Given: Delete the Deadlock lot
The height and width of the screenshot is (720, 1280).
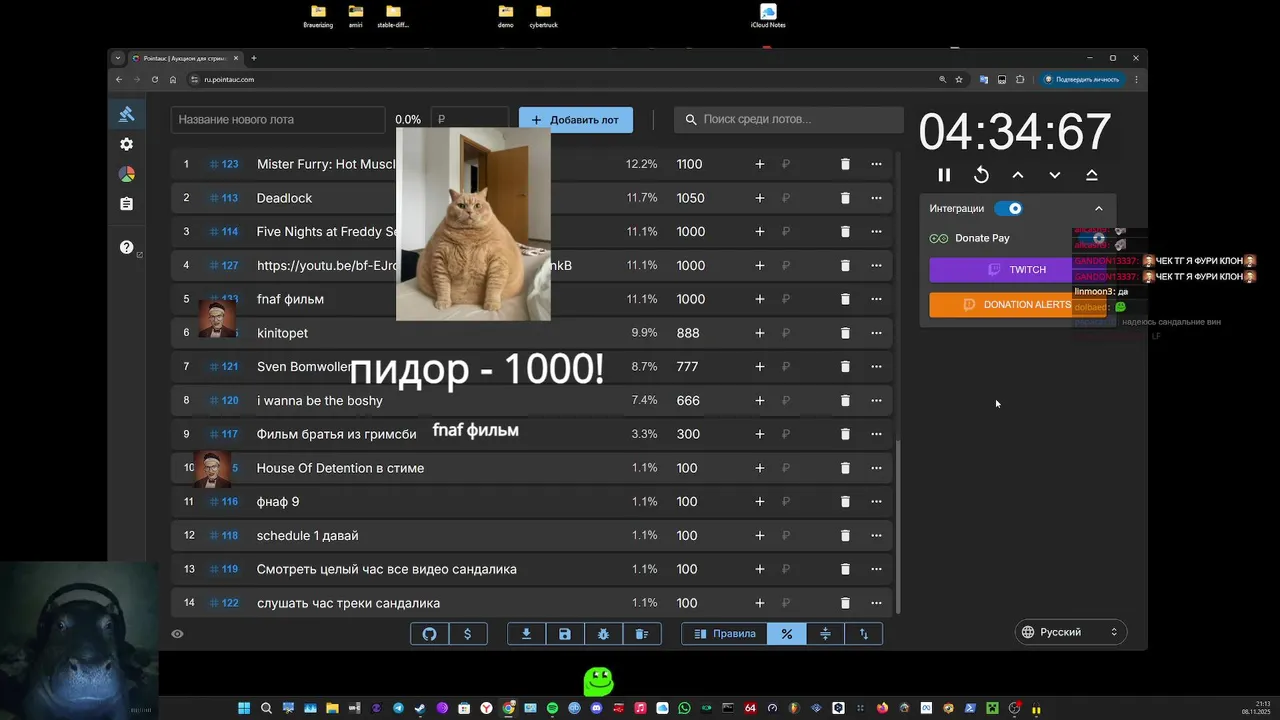Looking at the screenshot, I should click(845, 198).
